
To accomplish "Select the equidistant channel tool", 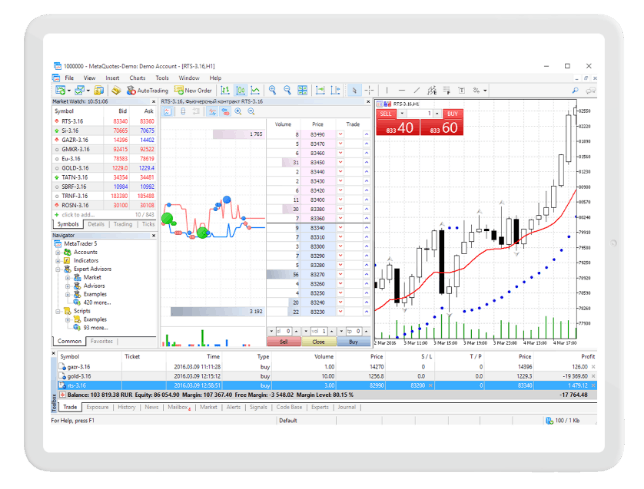I will point(432,90).
